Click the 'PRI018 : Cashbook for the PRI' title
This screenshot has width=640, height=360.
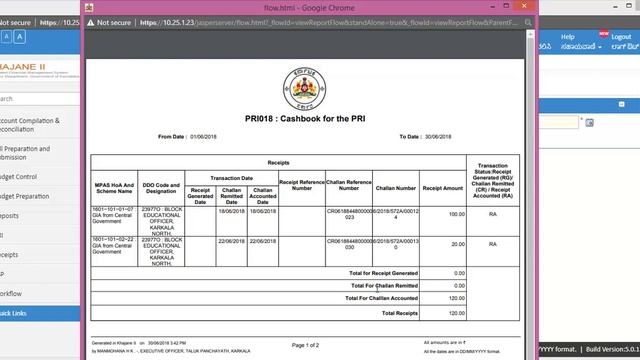click(305, 119)
